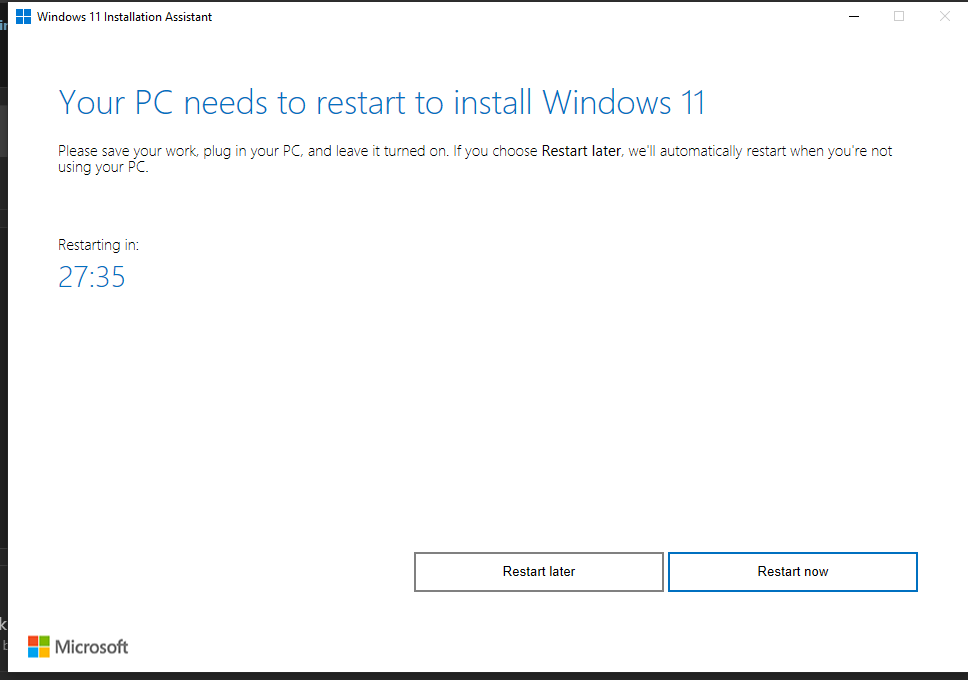The width and height of the screenshot is (968, 680).
Task: Click the "Restarting in:" label
Action: (98, 245)
